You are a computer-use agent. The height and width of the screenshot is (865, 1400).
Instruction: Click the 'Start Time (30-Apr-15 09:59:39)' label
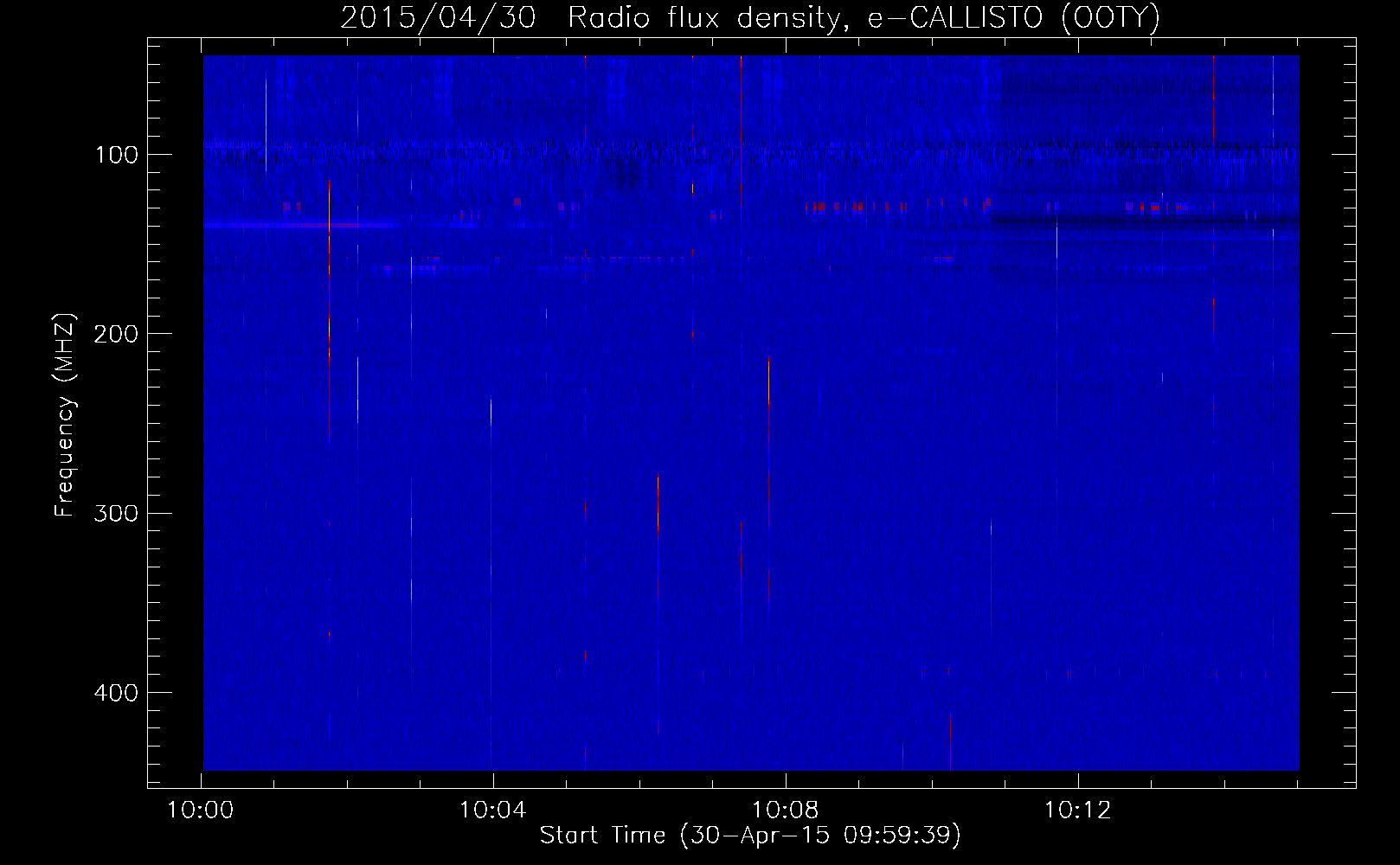click(x=750, y=836)
